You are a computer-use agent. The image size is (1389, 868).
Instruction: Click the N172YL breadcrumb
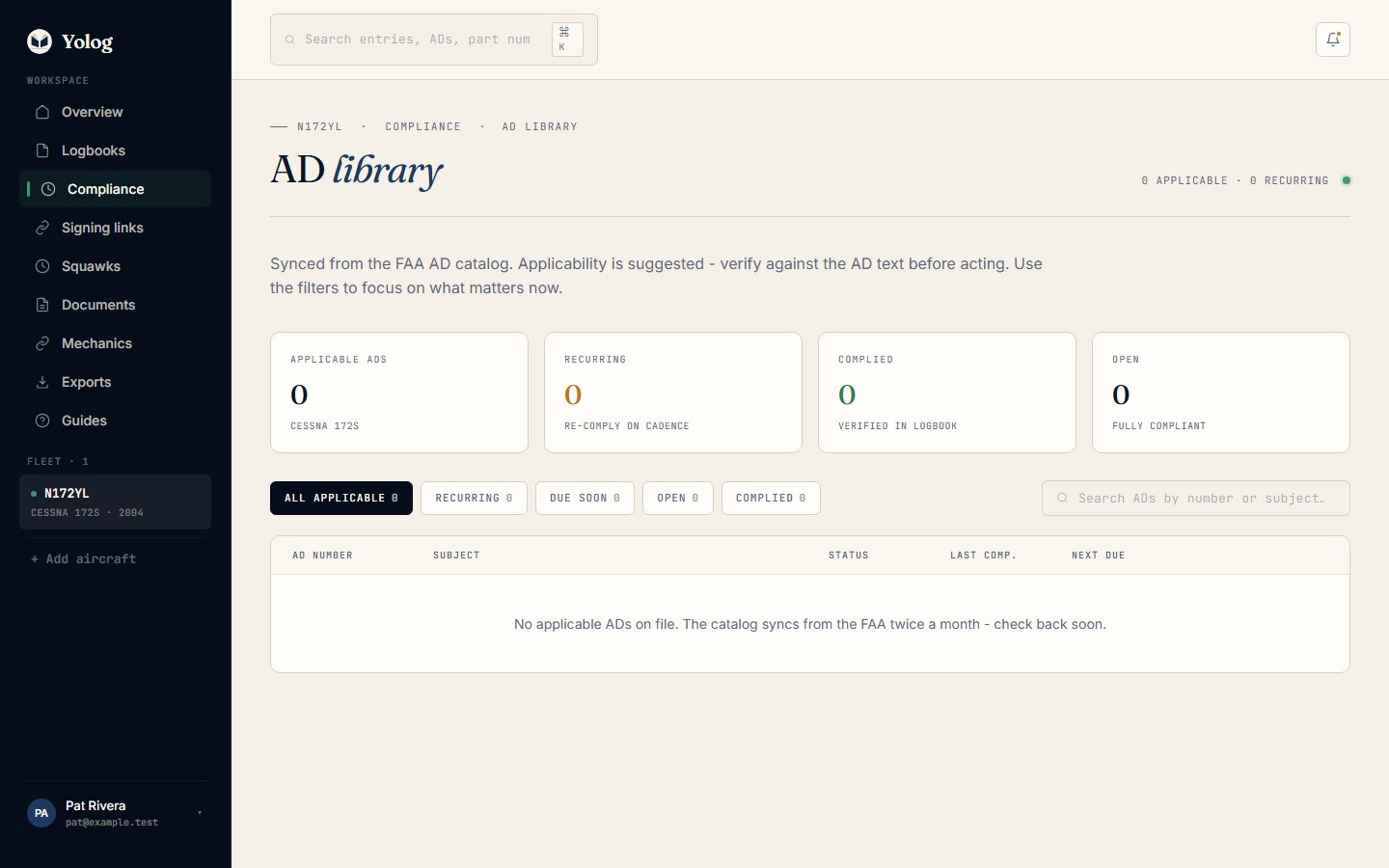point(319,126)
